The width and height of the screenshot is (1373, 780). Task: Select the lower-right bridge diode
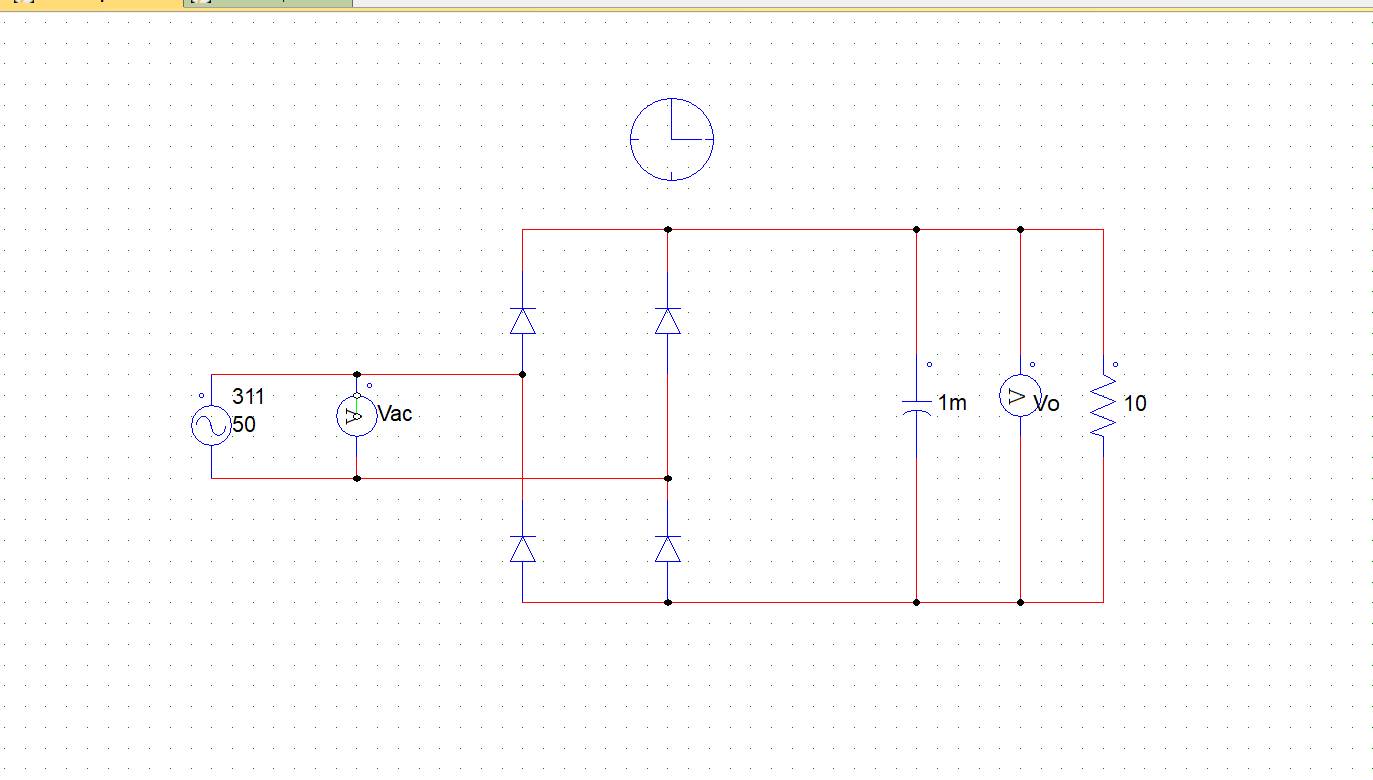point(668,548)
